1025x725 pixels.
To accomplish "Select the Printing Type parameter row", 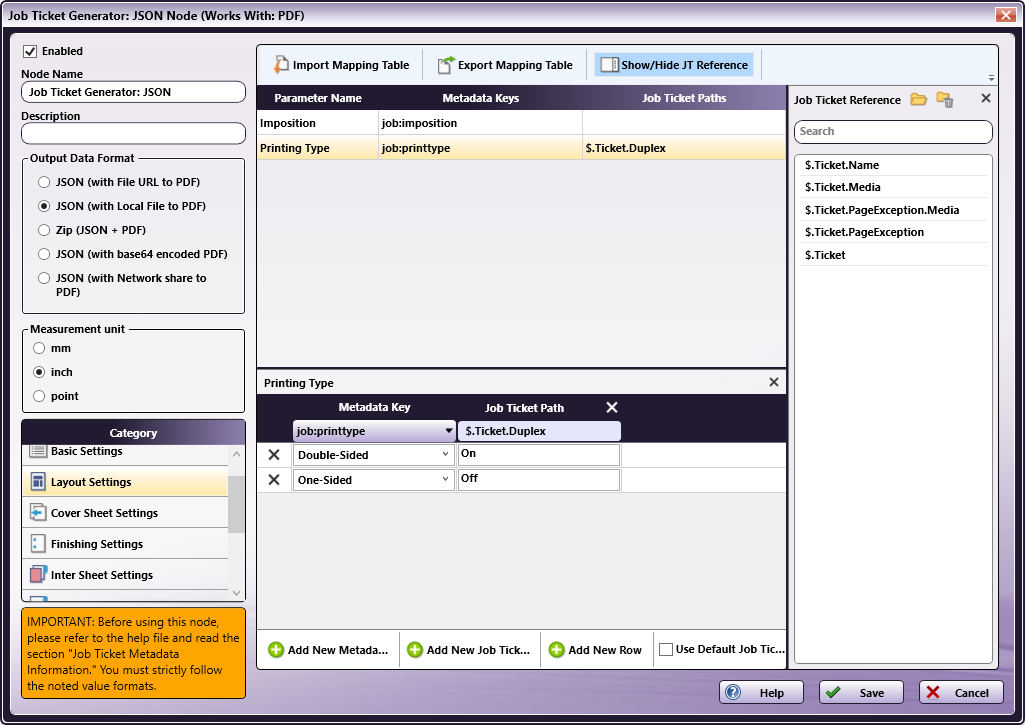I will click(x=521, y=148).
